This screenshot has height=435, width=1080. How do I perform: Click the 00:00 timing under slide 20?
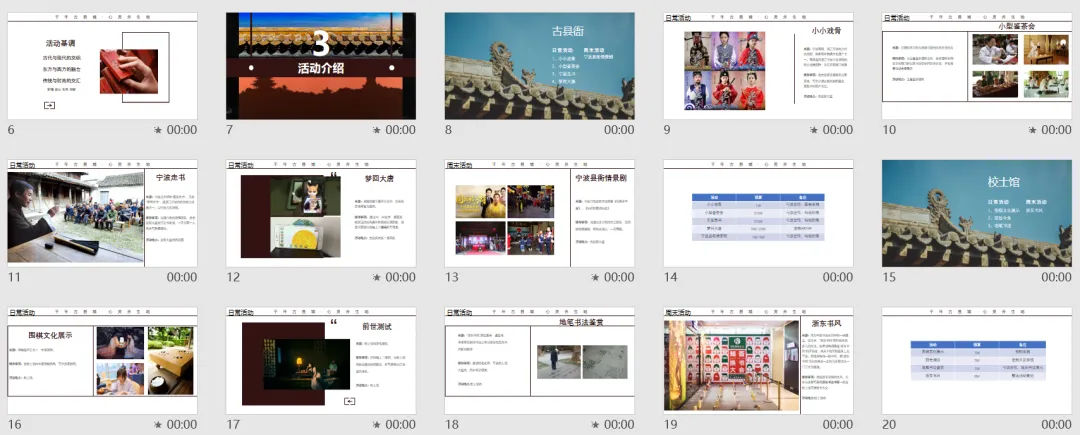(x=1056, y=425)
